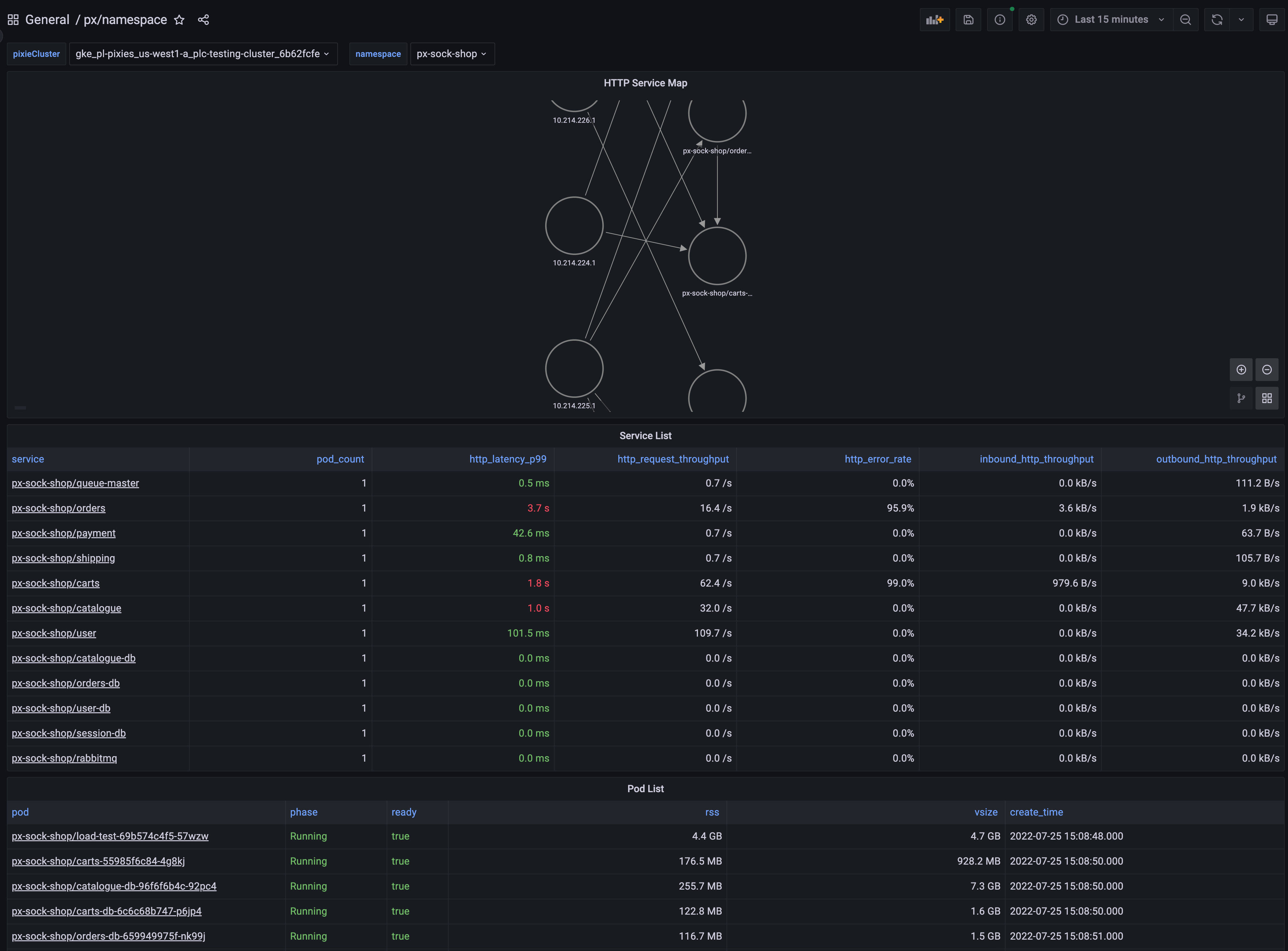This screenshot has height=951, width=1288.
Task: Zoom in on service map
Action: pyautogui.click(x=1241, y=370)
